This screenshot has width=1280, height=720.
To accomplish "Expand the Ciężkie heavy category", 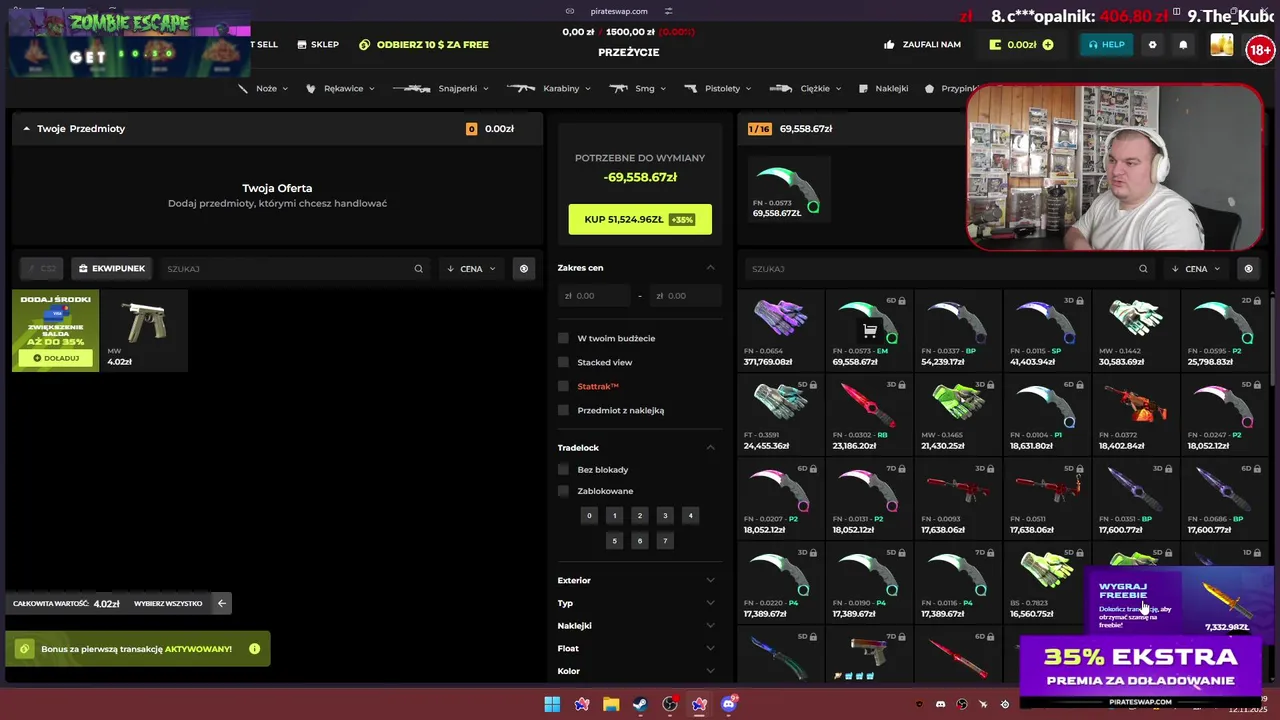I will click(x=805, y=88).
